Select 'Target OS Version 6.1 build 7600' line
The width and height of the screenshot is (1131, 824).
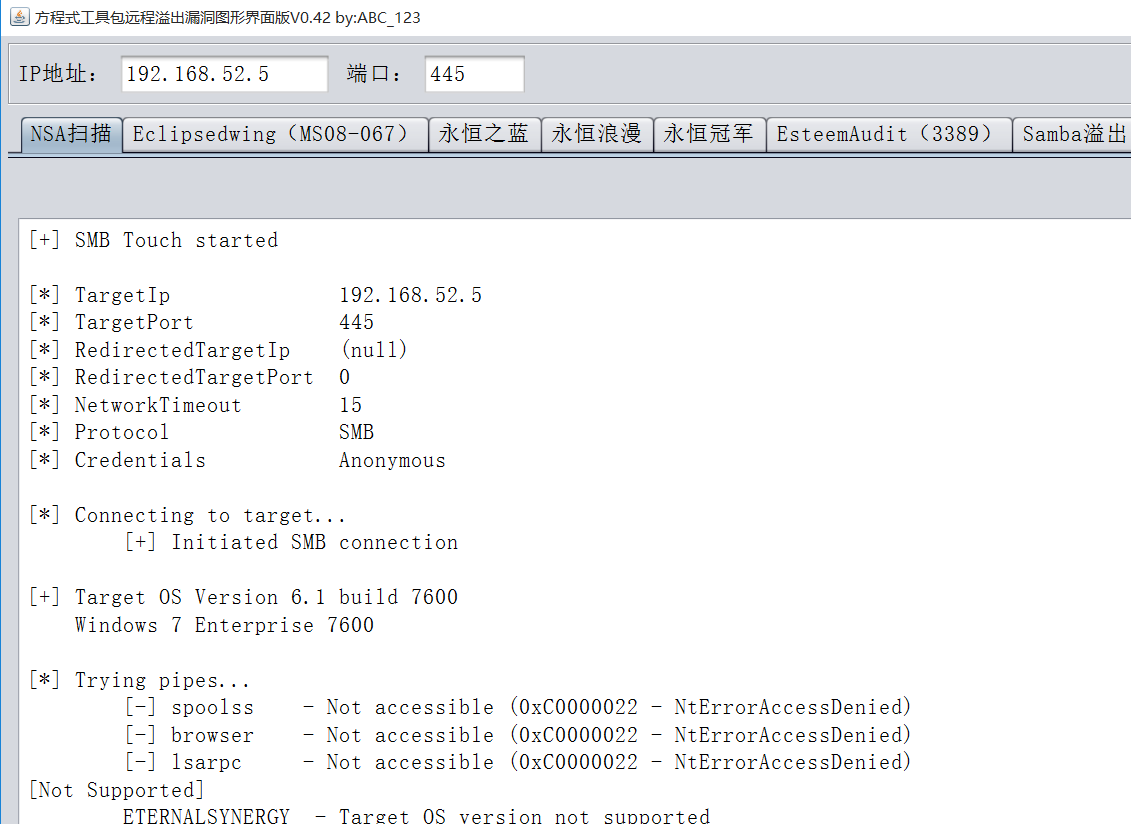pos(244,597)
